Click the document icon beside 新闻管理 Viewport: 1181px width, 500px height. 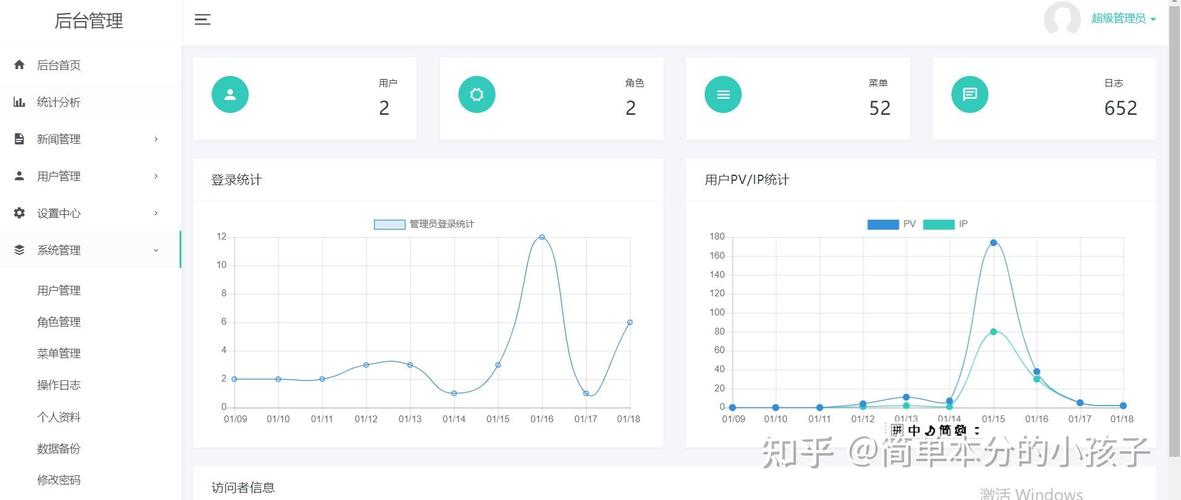pyautogui.click(x=20, y=139)
